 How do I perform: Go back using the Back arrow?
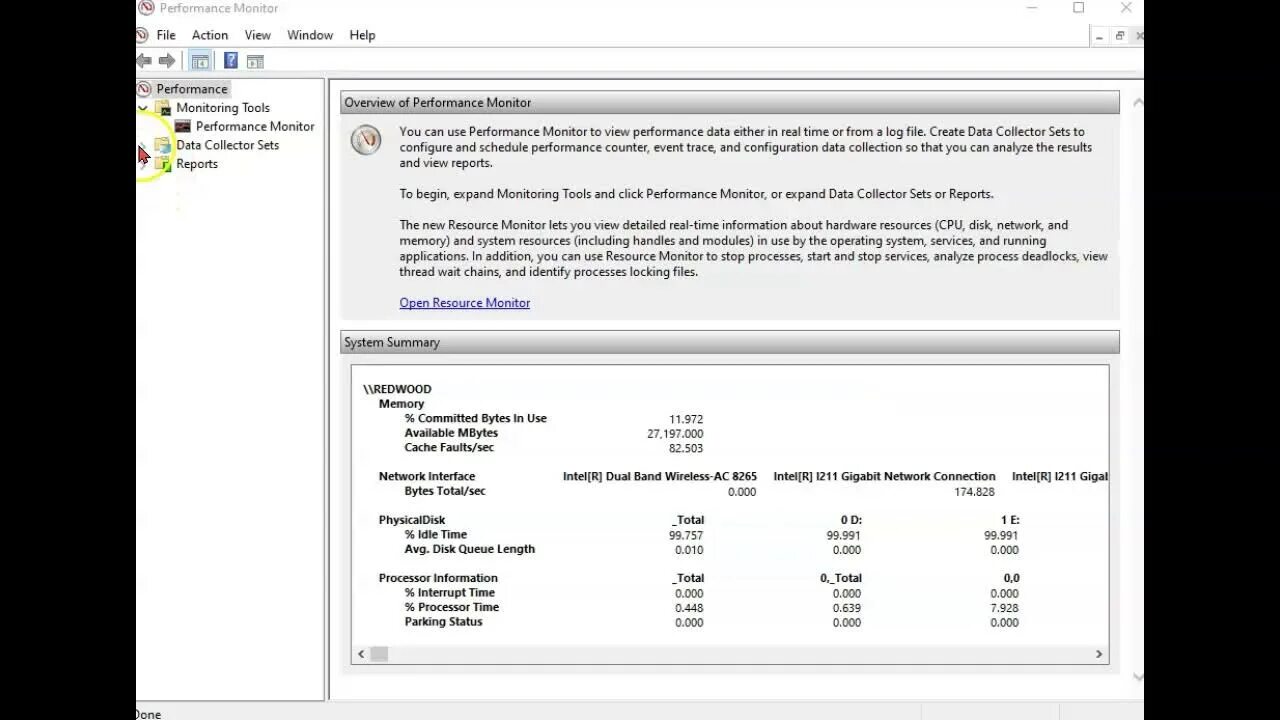(x=144, y=61)
